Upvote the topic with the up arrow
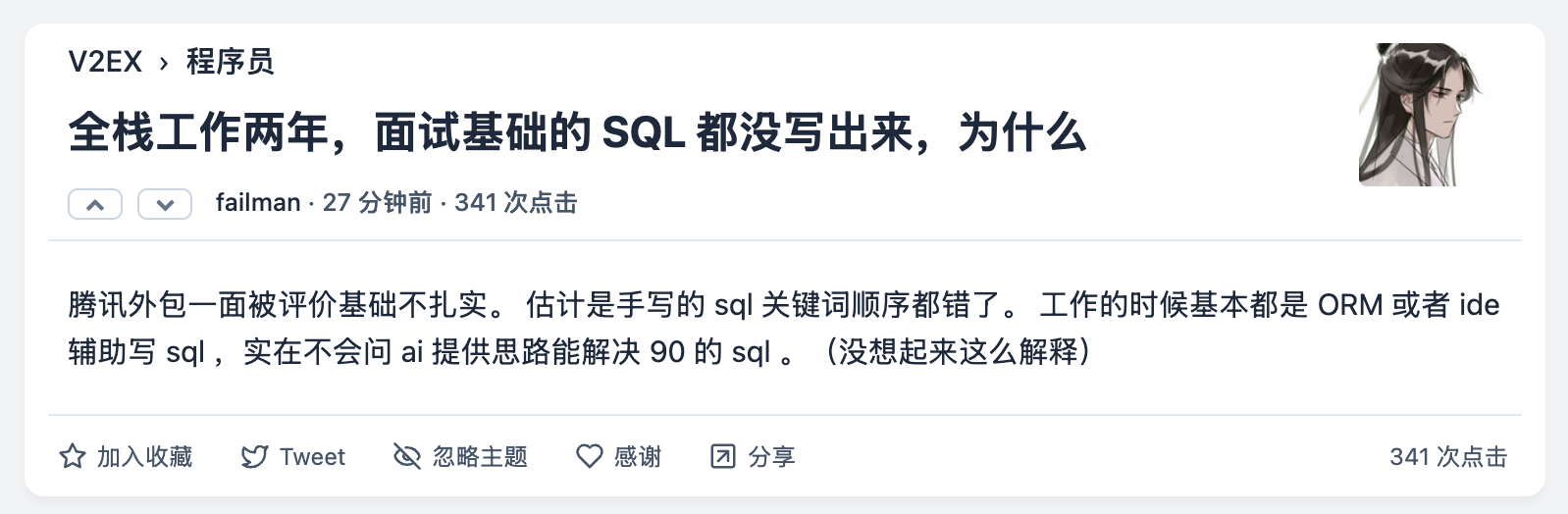 point(95,204)
